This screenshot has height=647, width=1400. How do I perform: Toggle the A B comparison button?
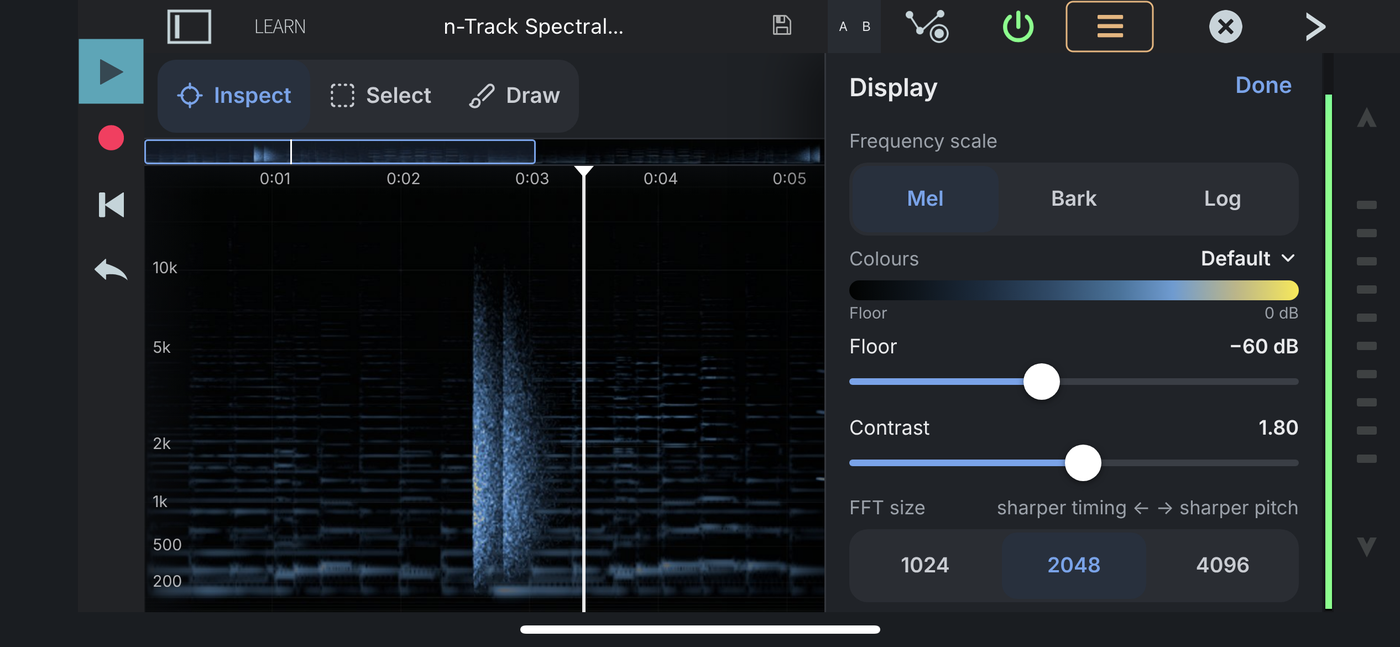[854, 27]
